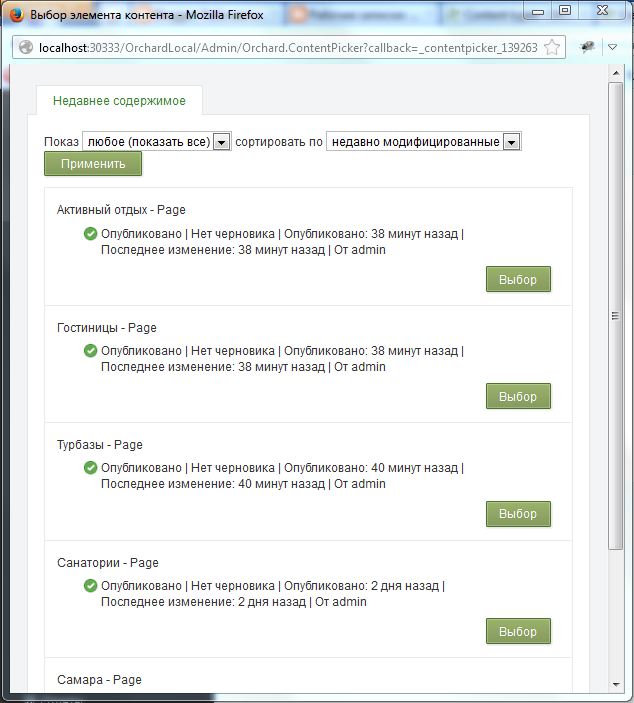Click Выбор for Активный отдых page
Image resolution: width=634 pixels, height=703 pixels.
(518, 279)
